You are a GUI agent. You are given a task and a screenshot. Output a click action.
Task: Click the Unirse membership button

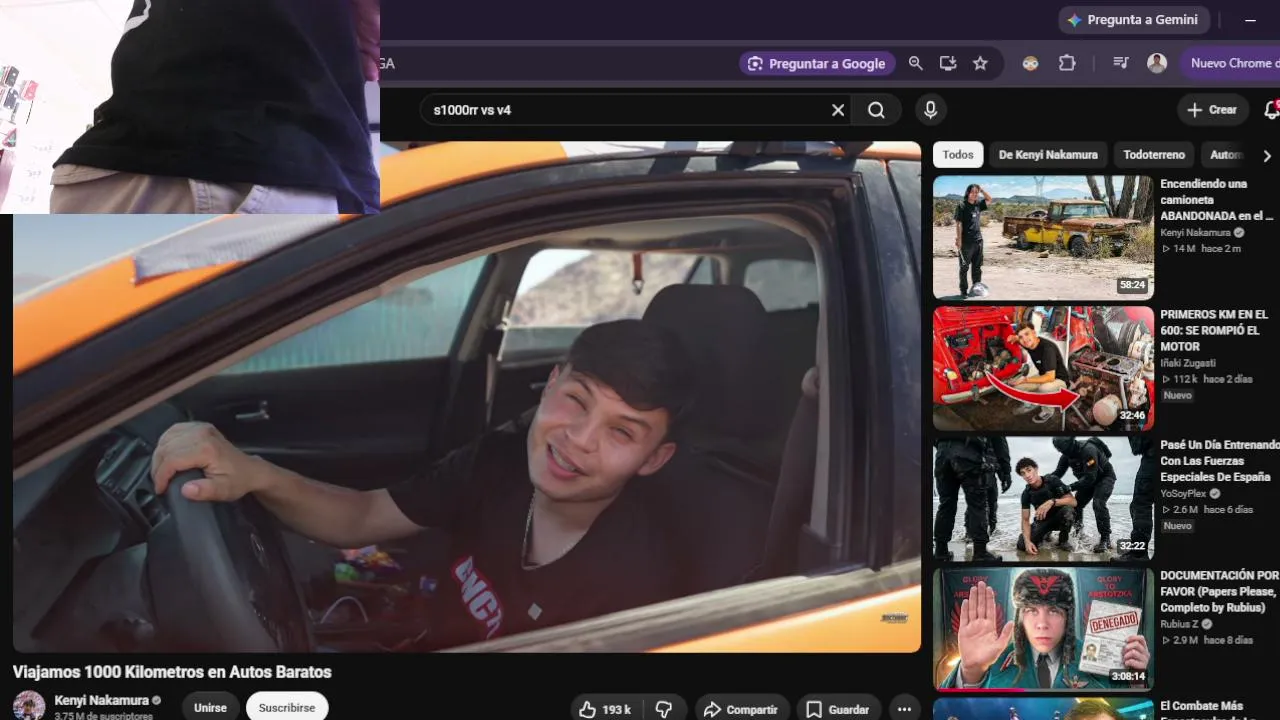[210, 707]
